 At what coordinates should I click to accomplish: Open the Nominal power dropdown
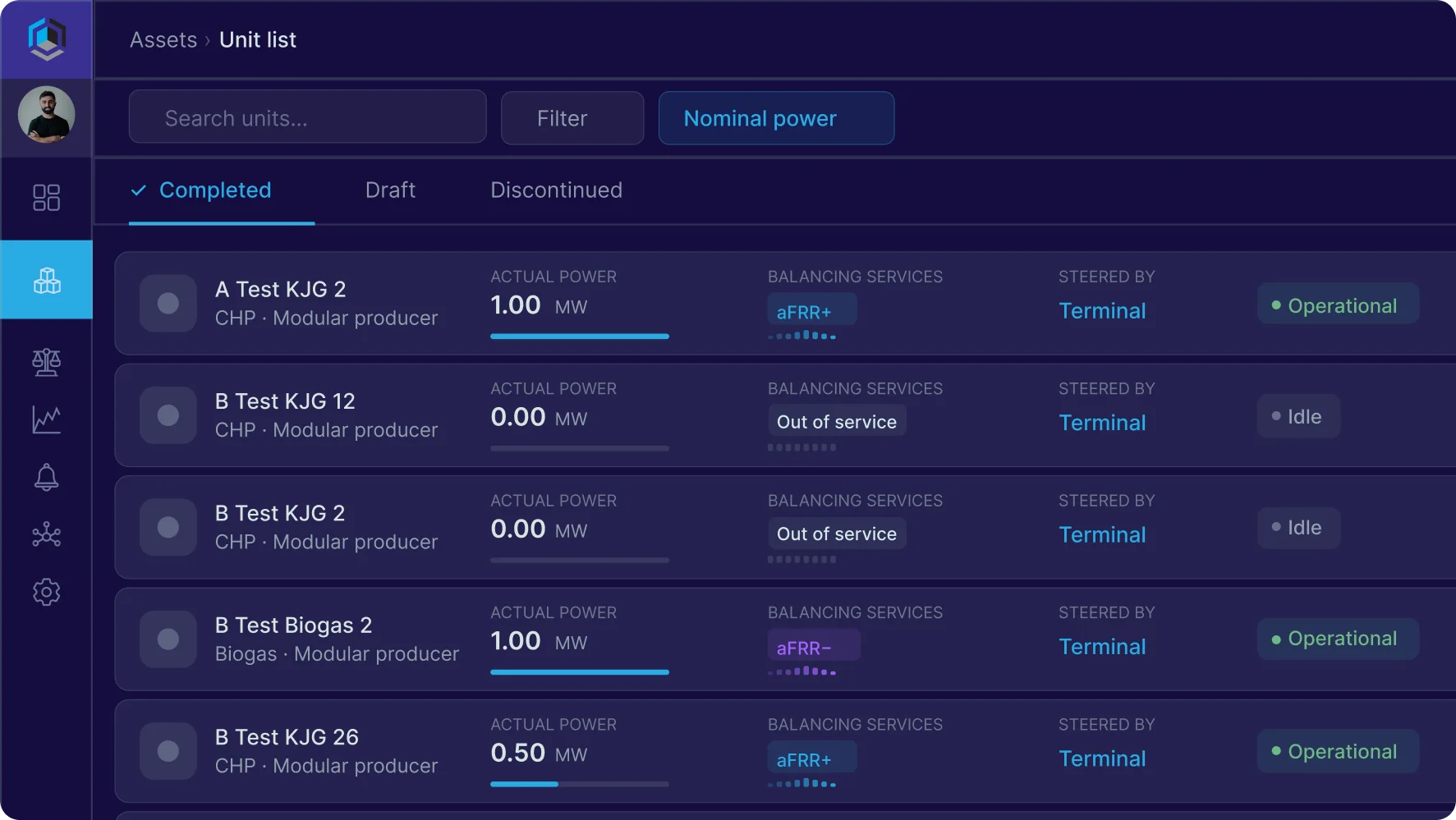[776, 118]
